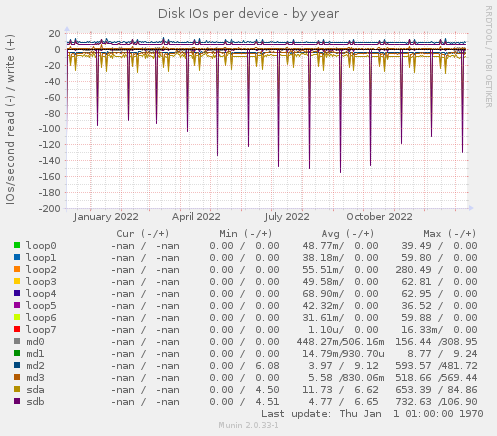
Task: Select the md0 legend label
Action: [x=35, y=342]
